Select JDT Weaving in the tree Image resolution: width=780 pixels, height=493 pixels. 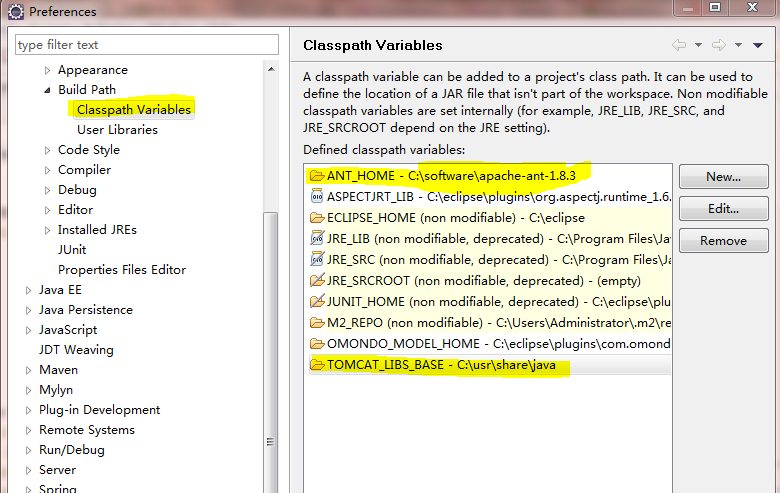pyautogui.click(x=76, y=350)
